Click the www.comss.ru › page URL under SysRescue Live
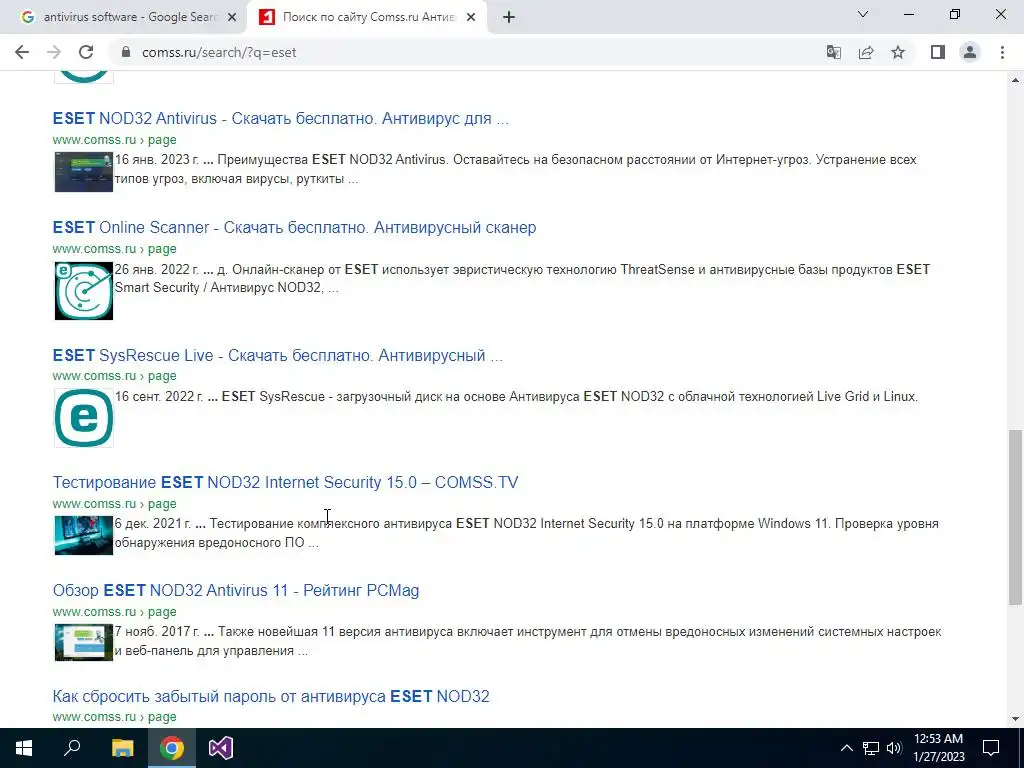The height and width of the screenshot is (768, 1024). [114, 376]
